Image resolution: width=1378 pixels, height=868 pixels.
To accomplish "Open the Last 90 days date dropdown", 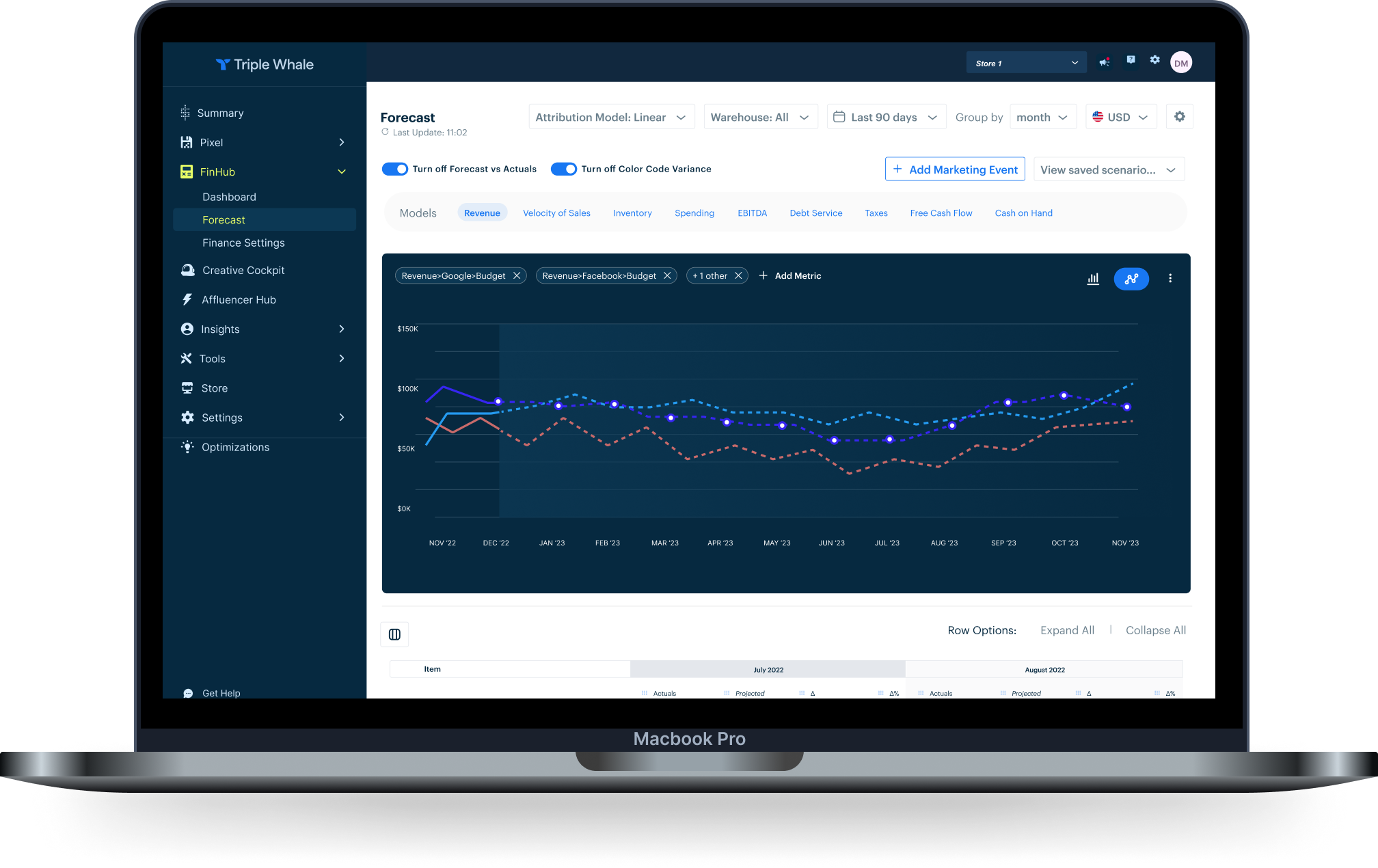I will click(886, 117).
